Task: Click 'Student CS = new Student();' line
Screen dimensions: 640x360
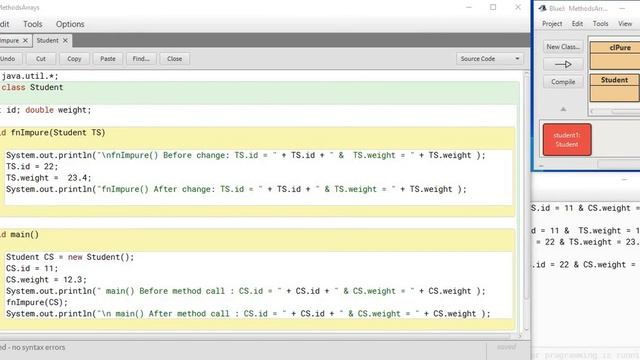Action: [70, 257]
